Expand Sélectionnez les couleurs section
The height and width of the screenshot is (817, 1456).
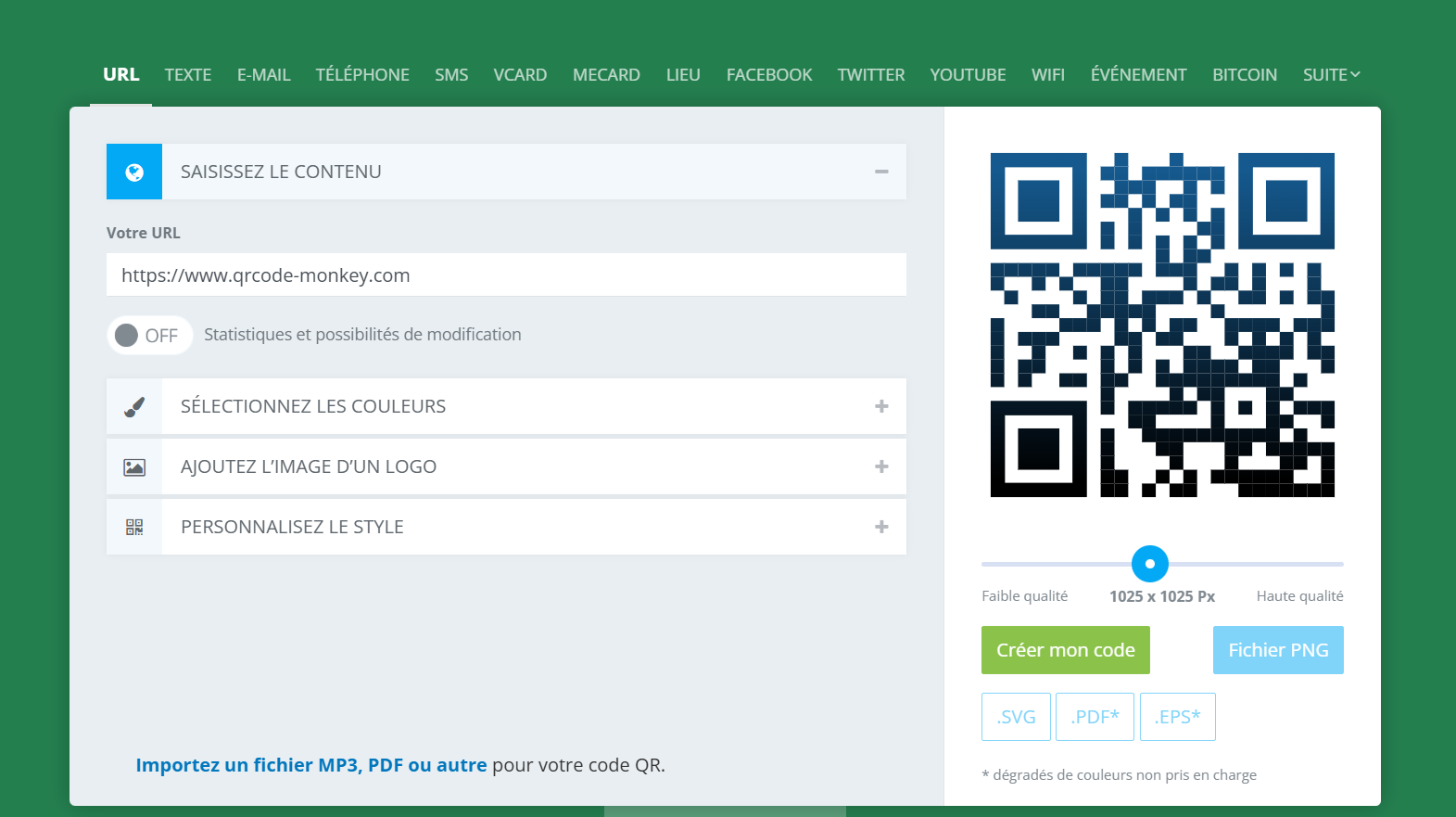[881, 406]
